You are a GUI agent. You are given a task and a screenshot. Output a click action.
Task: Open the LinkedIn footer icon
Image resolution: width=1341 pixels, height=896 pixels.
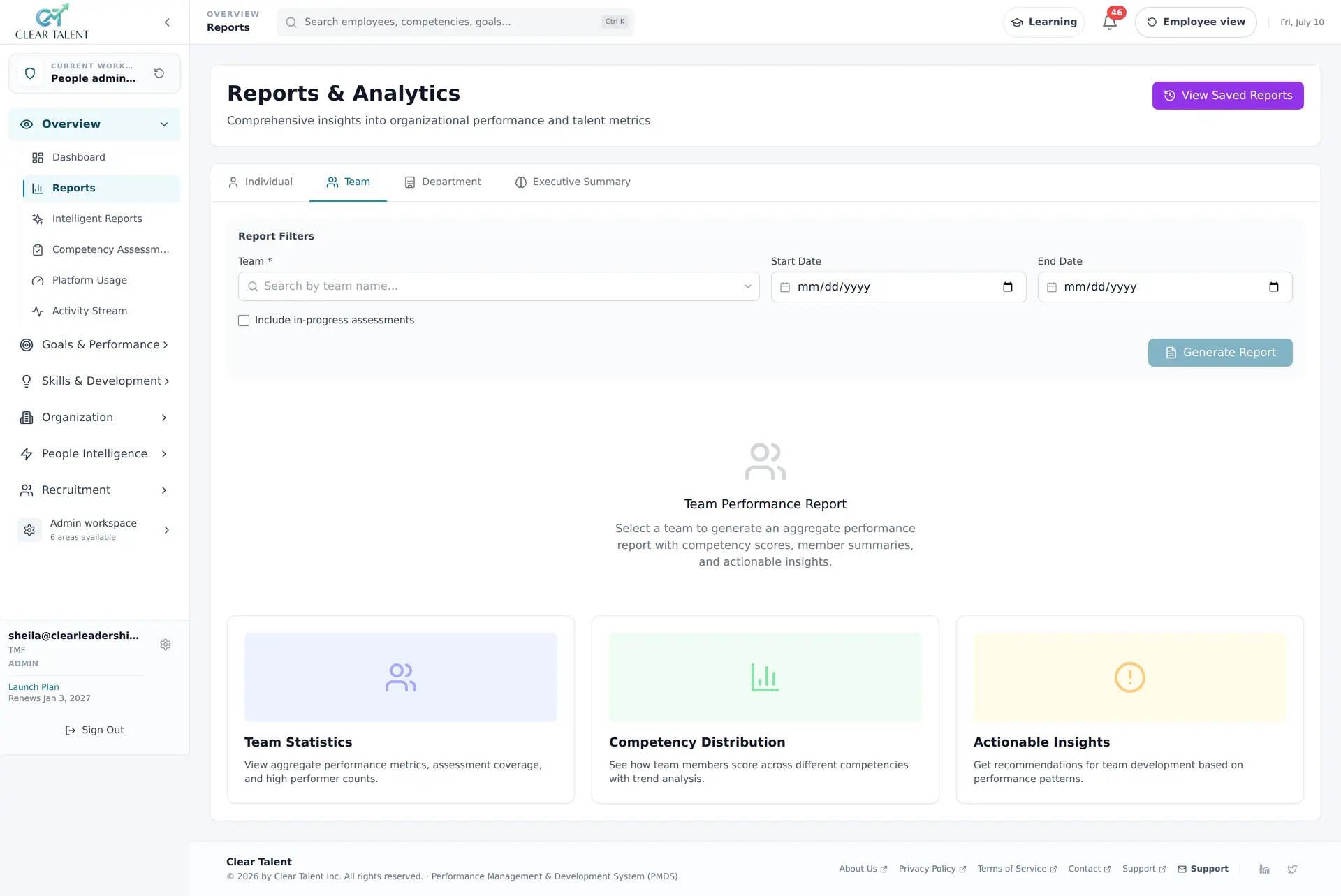[1264, 869]
